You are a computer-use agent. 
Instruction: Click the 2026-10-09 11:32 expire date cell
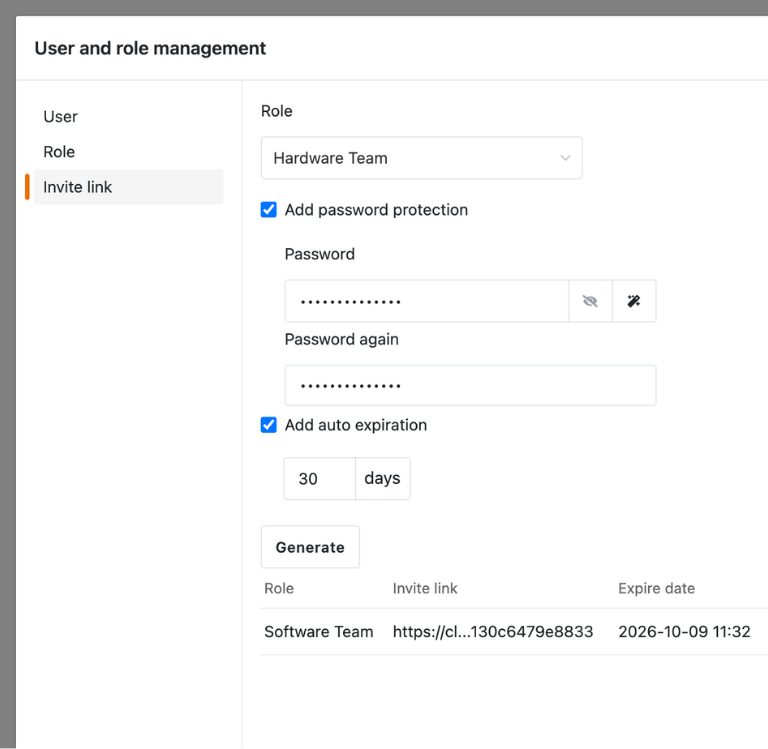tap(684, 631)
